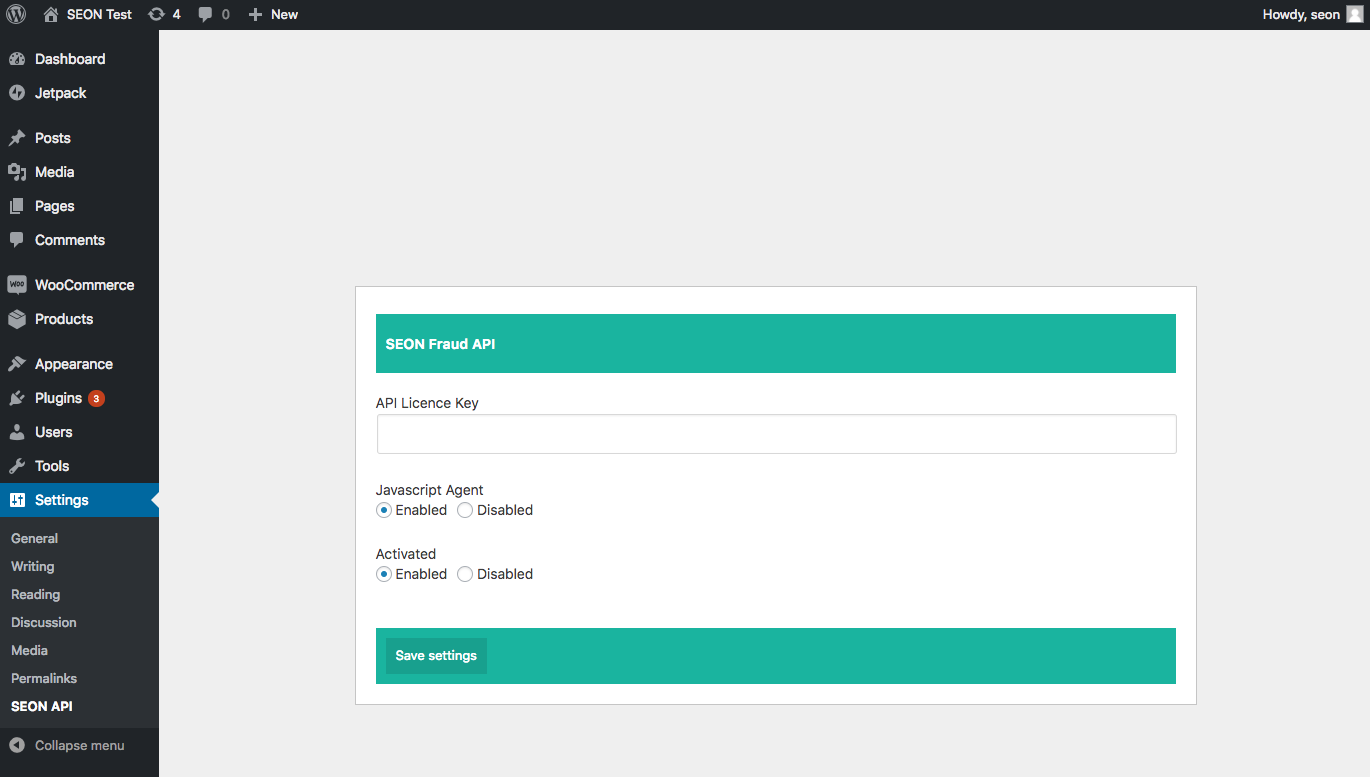
Task: Open Media settings submenu
Action: click(x=30, y=650)
